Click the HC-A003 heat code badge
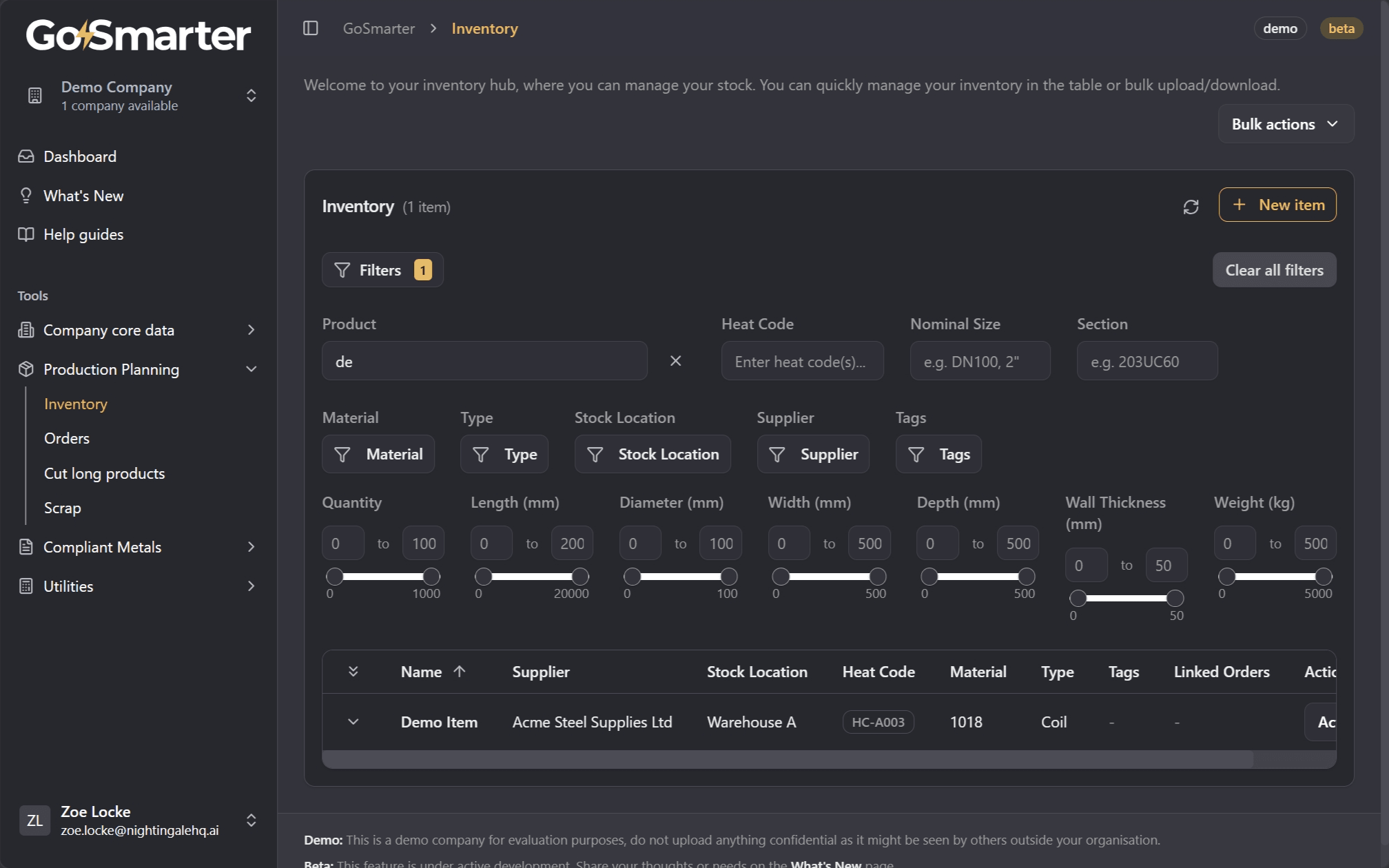The height and width of the screenshot is (868, 1389). coord(878,722)
